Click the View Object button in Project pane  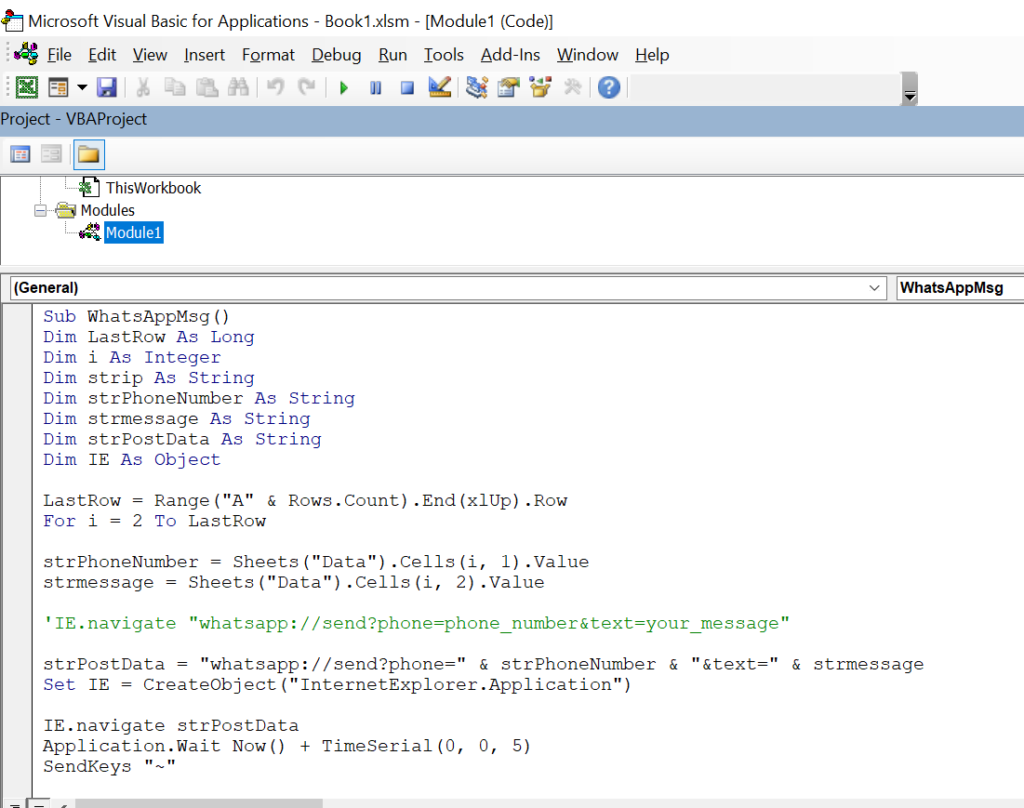click(x=51, y=155)
